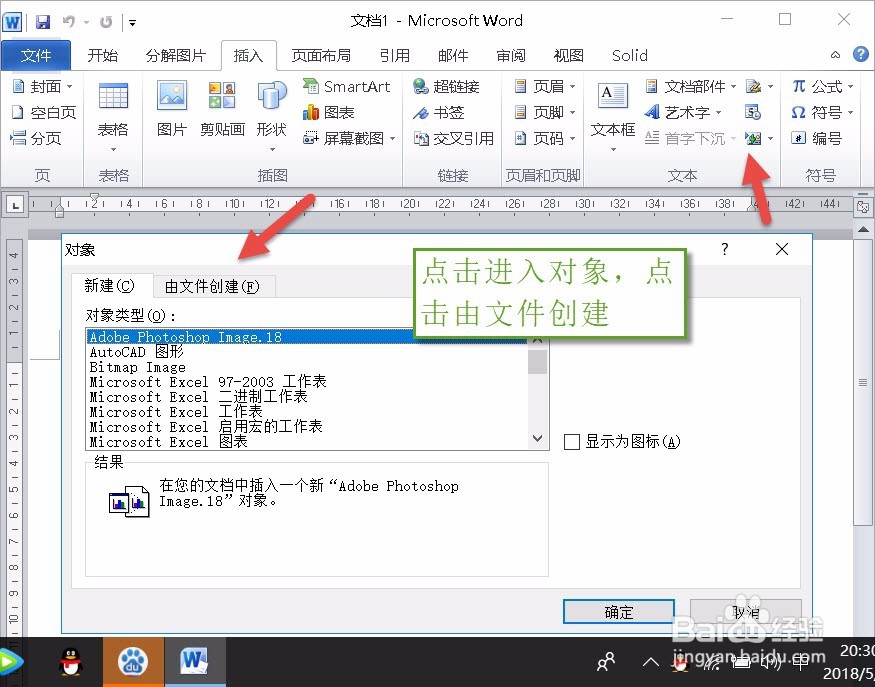Insert an equation (公式)
875x687 pixels.
point(823,87)
